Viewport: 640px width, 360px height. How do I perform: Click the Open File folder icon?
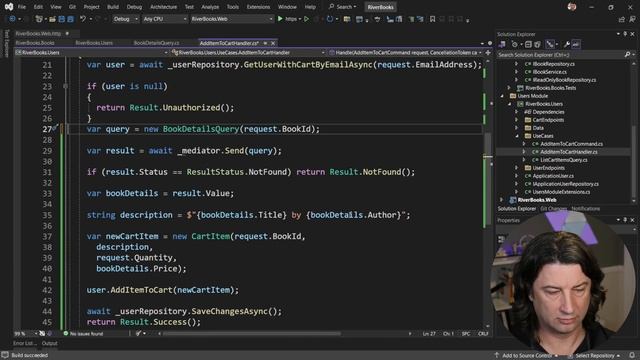click(52, 19)
